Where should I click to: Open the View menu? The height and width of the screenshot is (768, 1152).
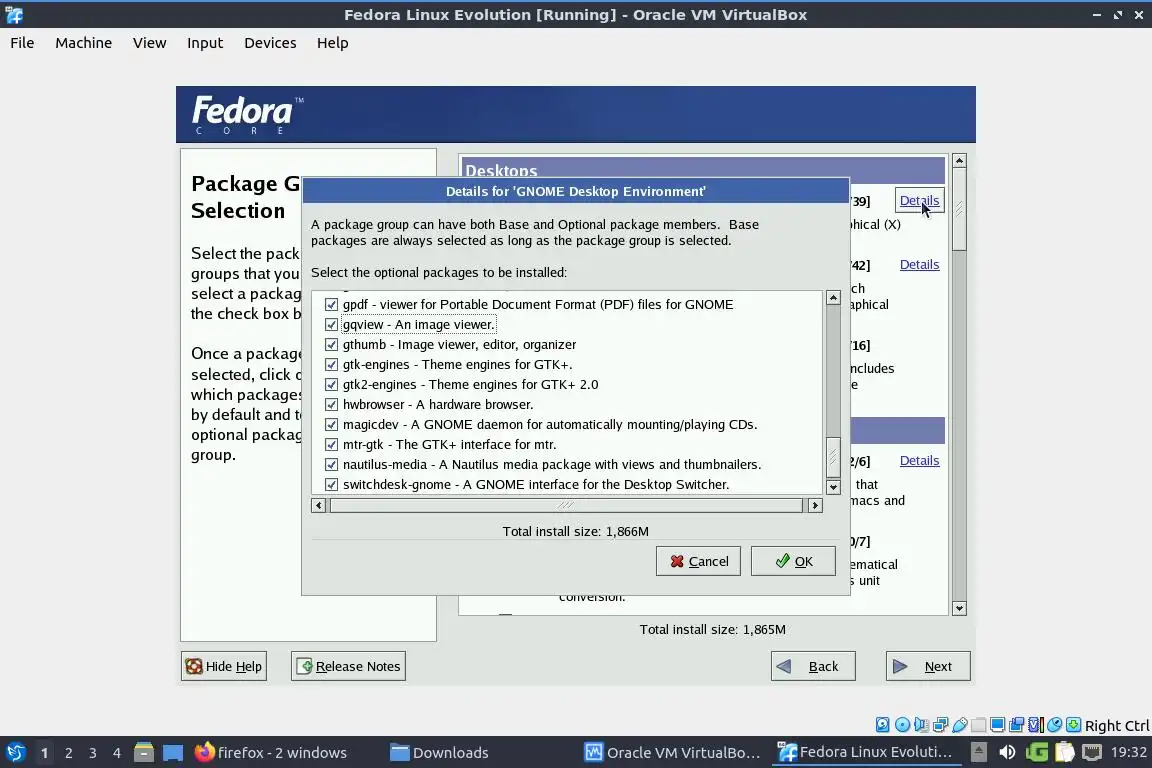click(149, 43)
